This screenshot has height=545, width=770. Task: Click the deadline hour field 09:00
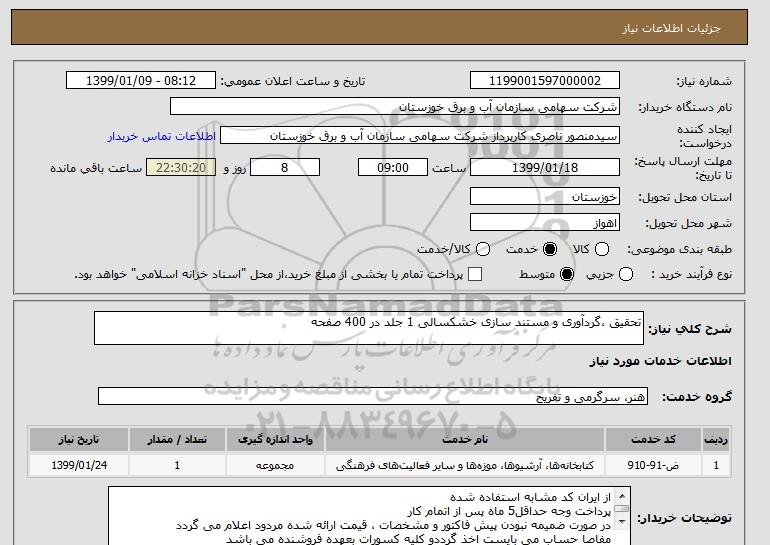click(x=393, y=167)
